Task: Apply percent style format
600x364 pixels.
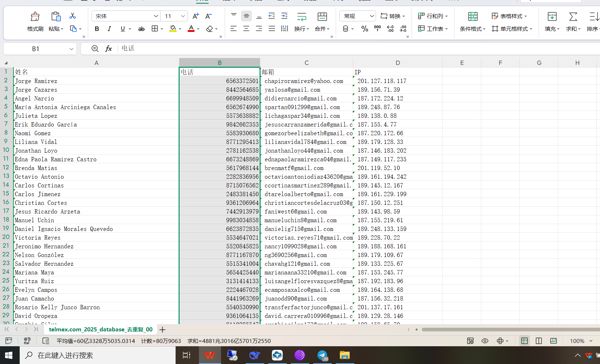Action: pyautogui.click(x=364, y=29)
